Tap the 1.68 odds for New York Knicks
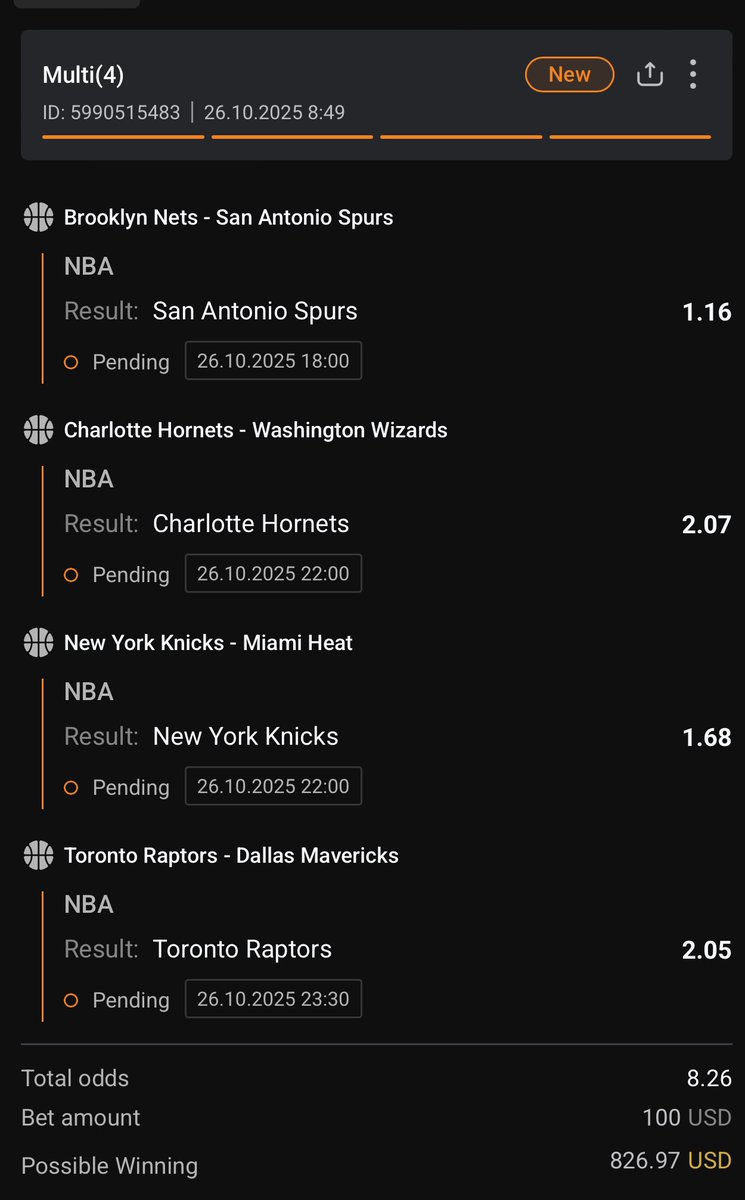This screenshot has width=745, height=1200. pos(706,737)
